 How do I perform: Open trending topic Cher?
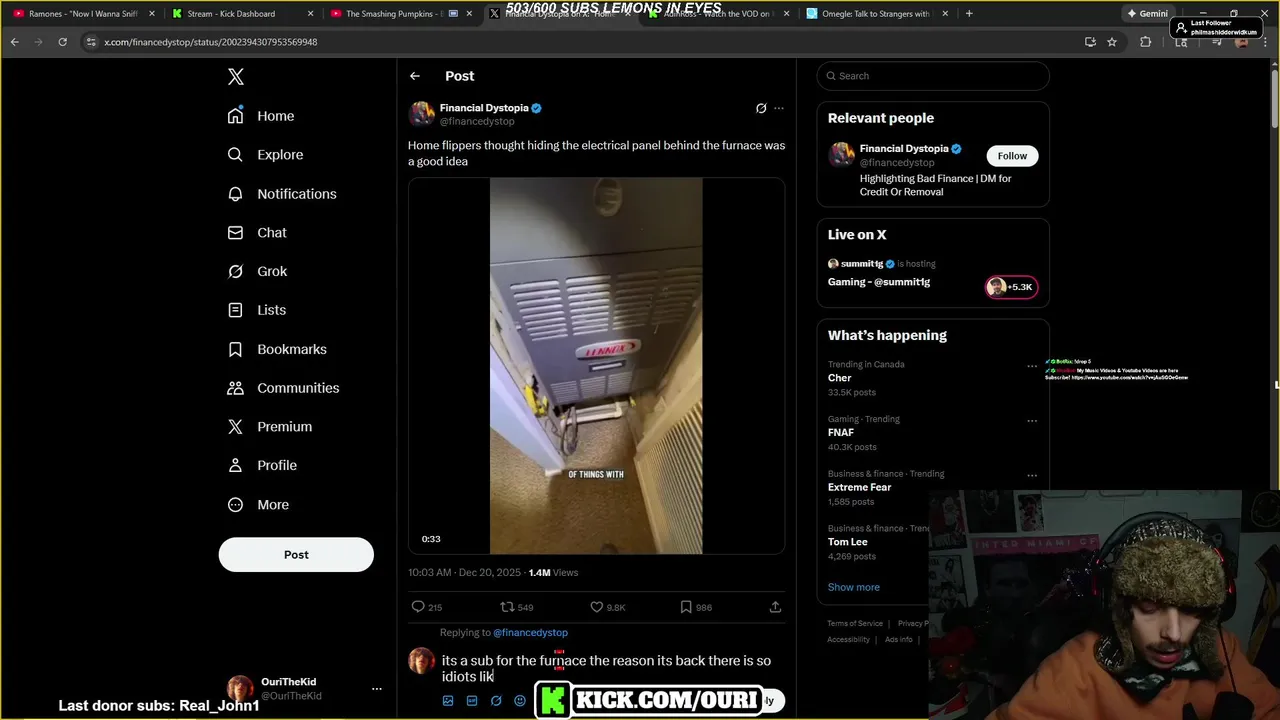pyautogui.click(x=840, y=378)
